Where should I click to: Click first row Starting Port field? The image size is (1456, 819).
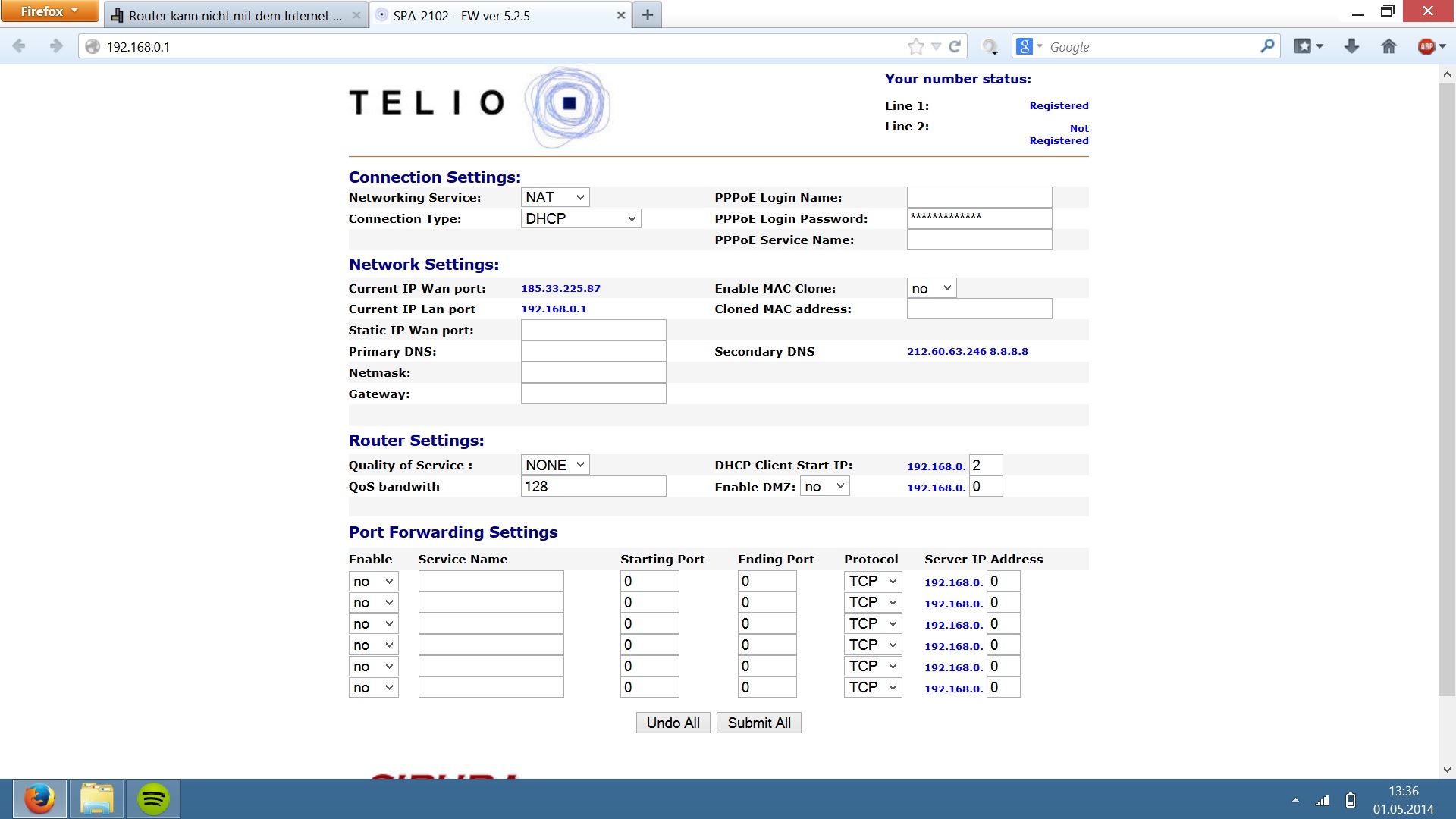[650, 581]
